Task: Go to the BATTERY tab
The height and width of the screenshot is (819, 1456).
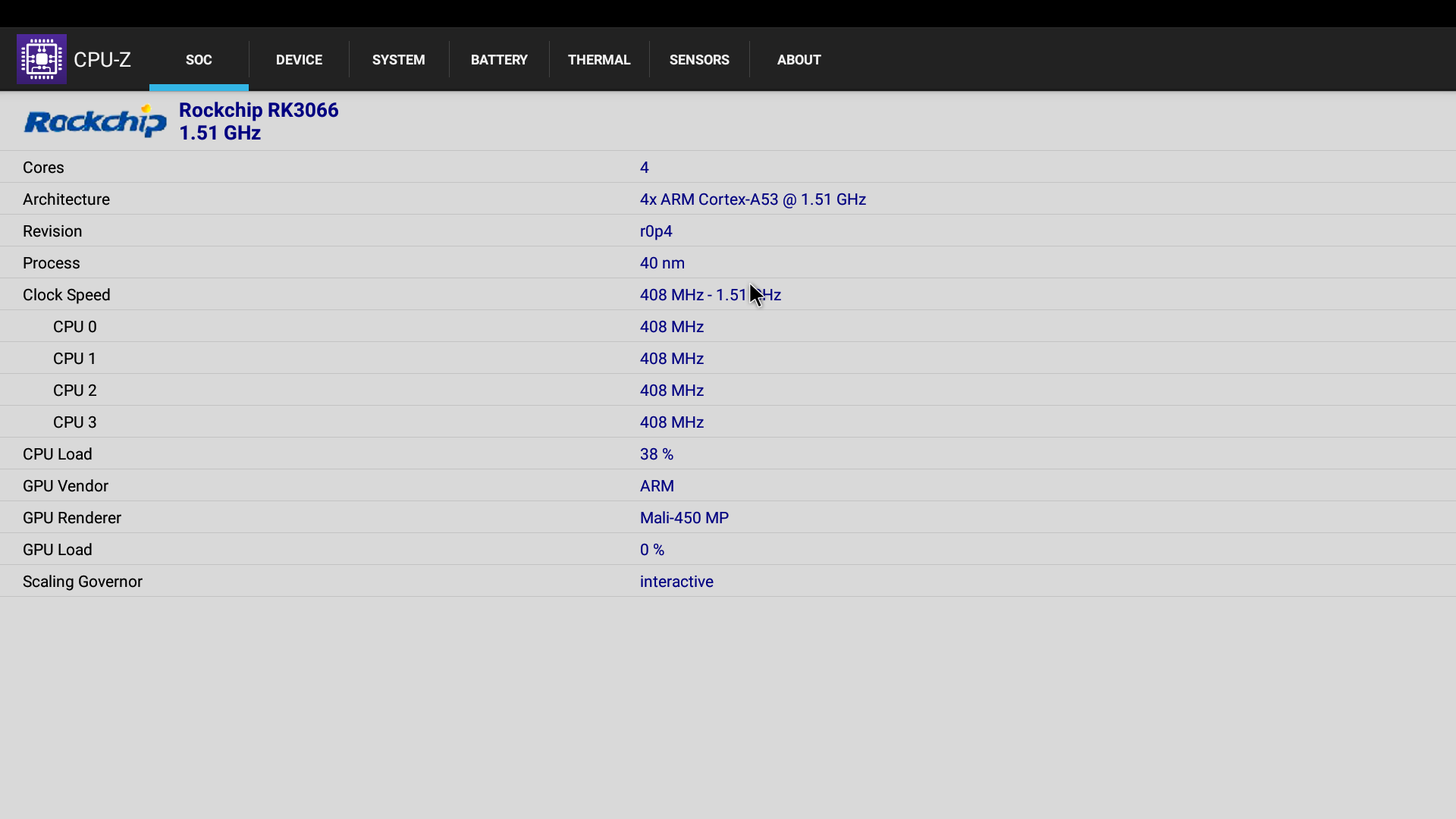Action: click(x=499, y=60)
